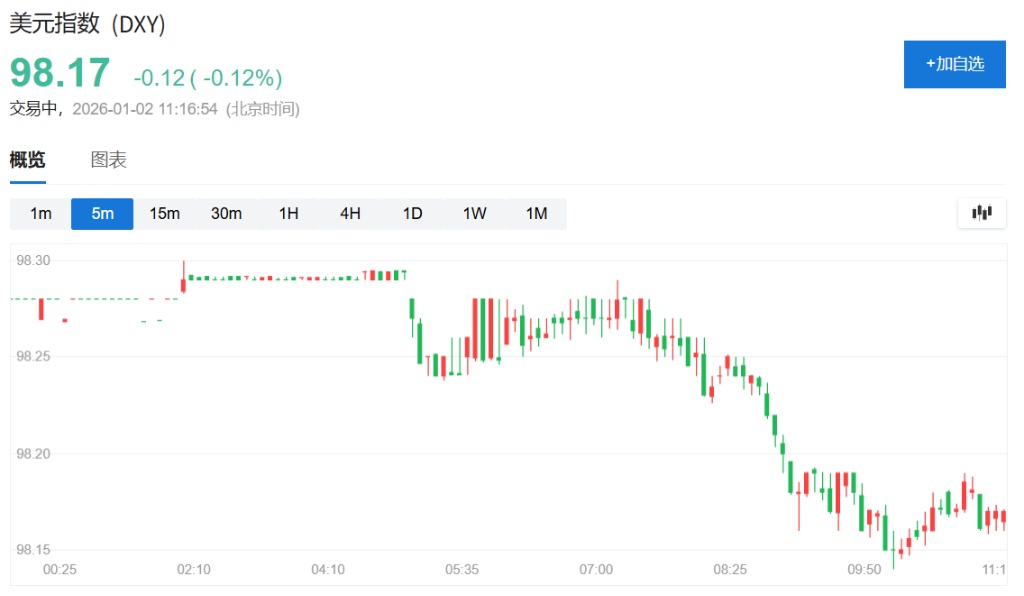
Task: Change interval to 4H
Action: (x=350, y=214)
